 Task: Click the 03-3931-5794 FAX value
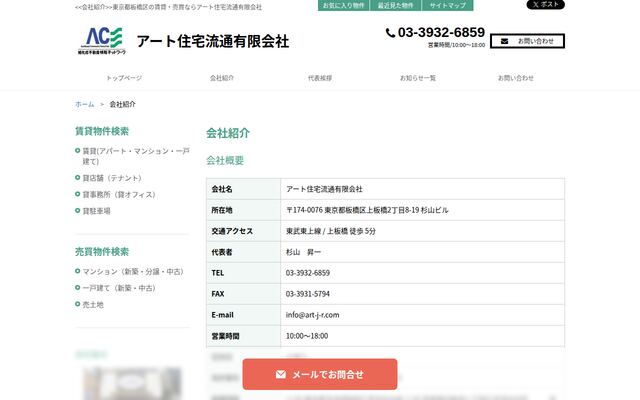click(x=307, y=294)
